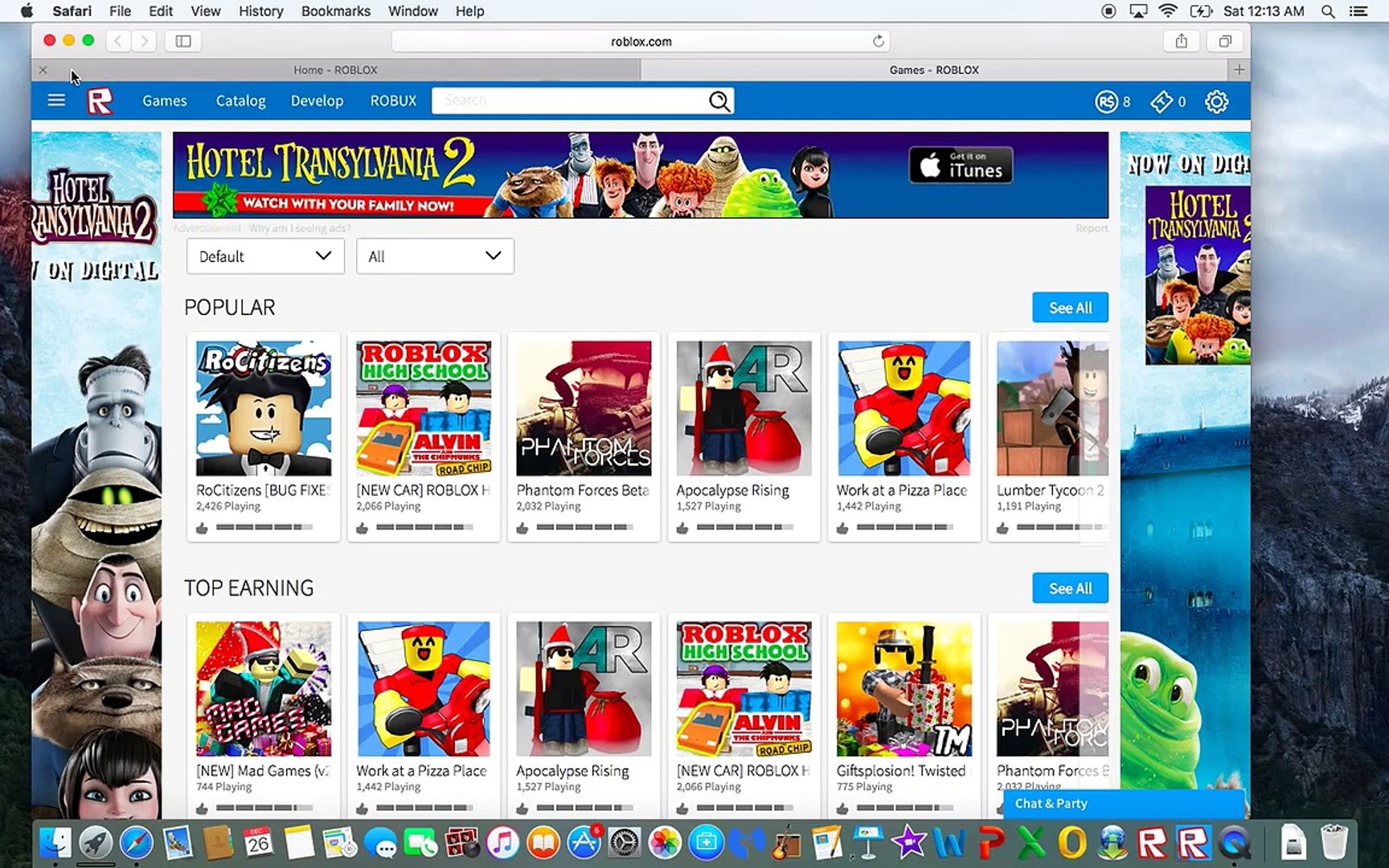Focus the Roblox search field

569,100
